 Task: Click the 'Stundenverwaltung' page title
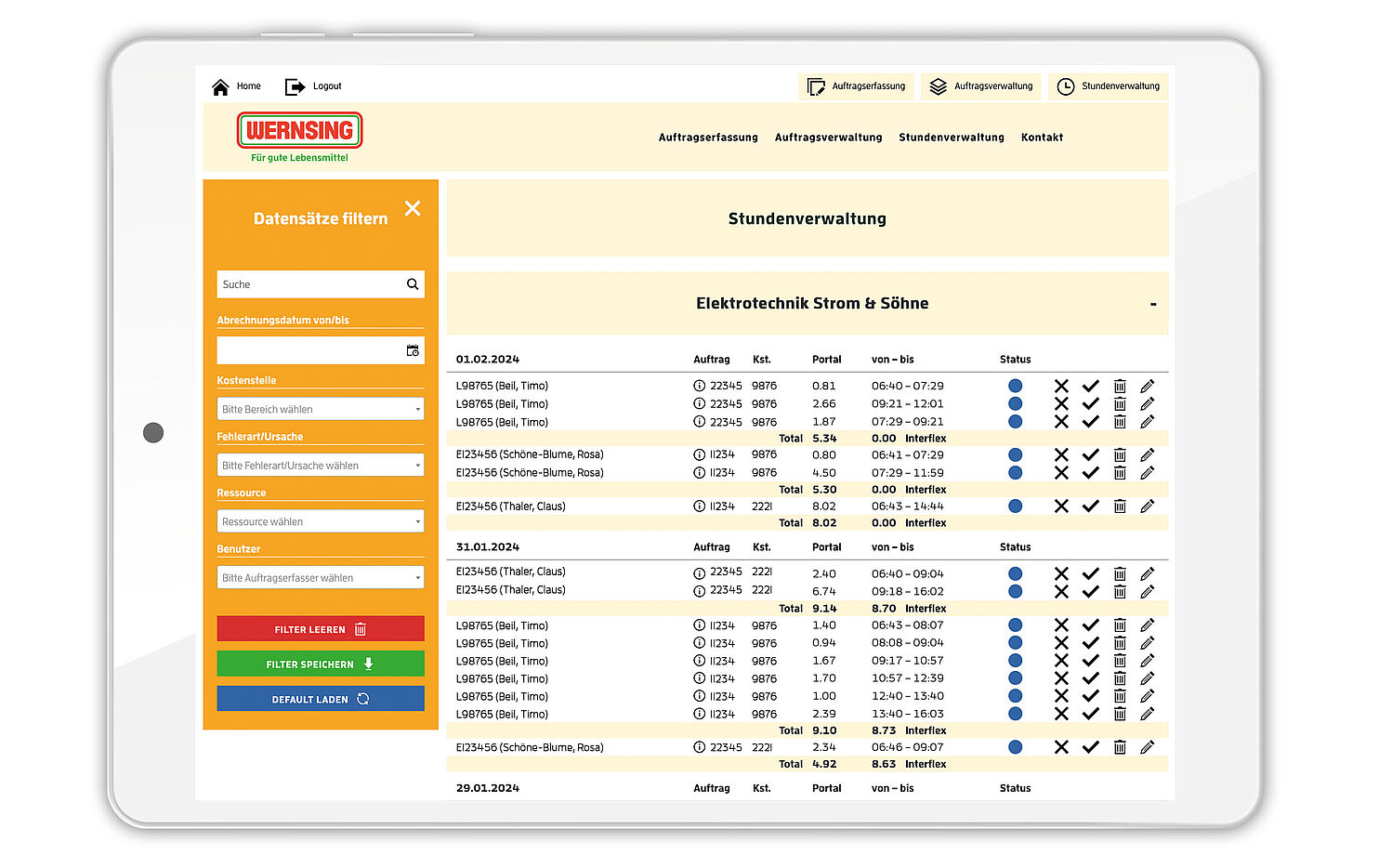(808, 219)
